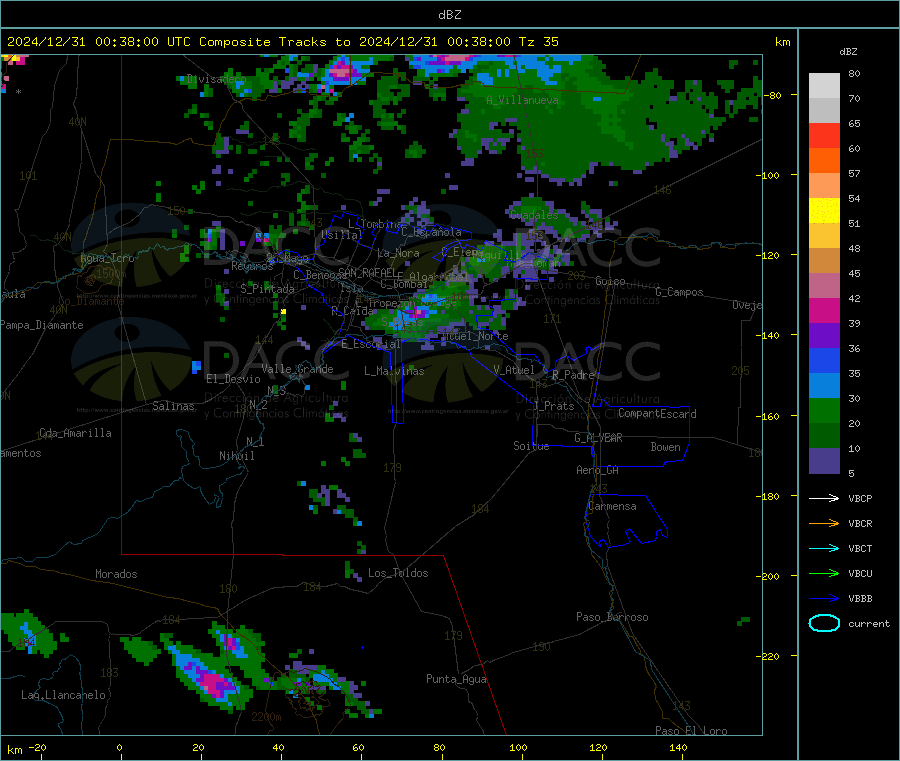This screenshot has height=761, width=900.
Task: Click the 'Soitue' map label
Action: click(x=531, y=445)
